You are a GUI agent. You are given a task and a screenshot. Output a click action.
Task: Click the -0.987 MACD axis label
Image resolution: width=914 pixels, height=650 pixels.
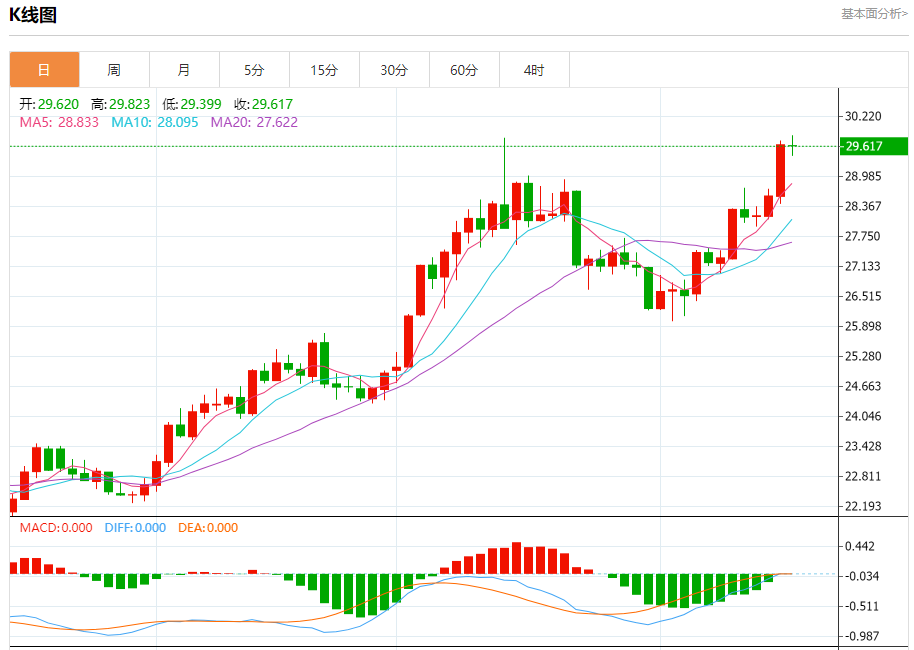coord(862,637)
